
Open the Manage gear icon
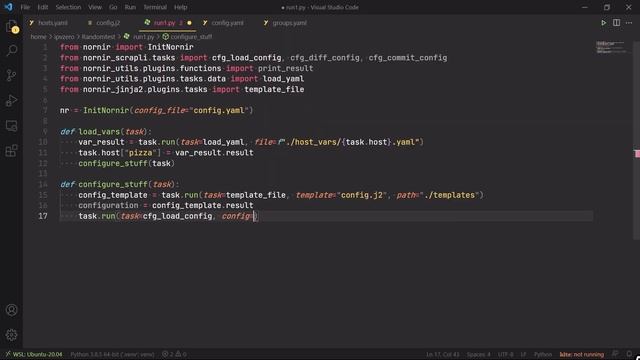pos(11,335)
